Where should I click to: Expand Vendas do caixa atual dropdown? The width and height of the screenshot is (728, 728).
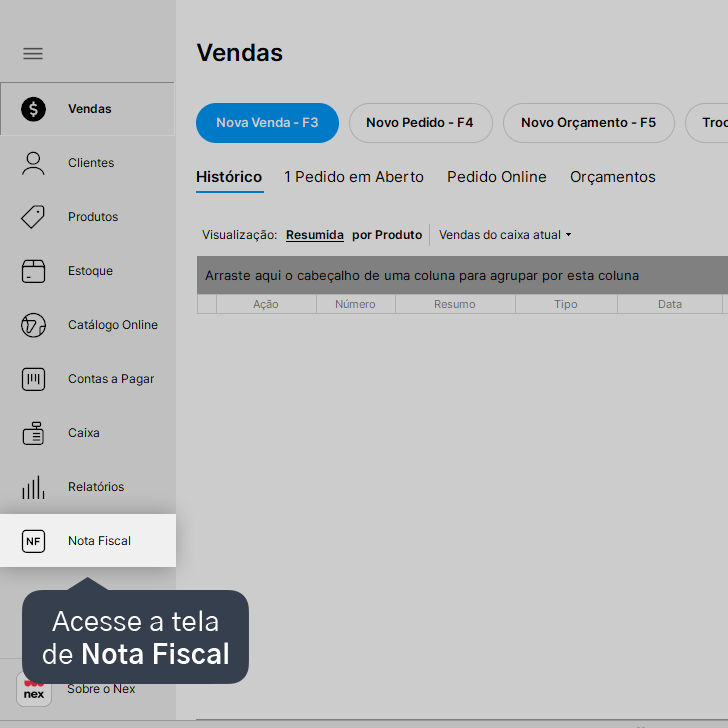click(505, 235)
